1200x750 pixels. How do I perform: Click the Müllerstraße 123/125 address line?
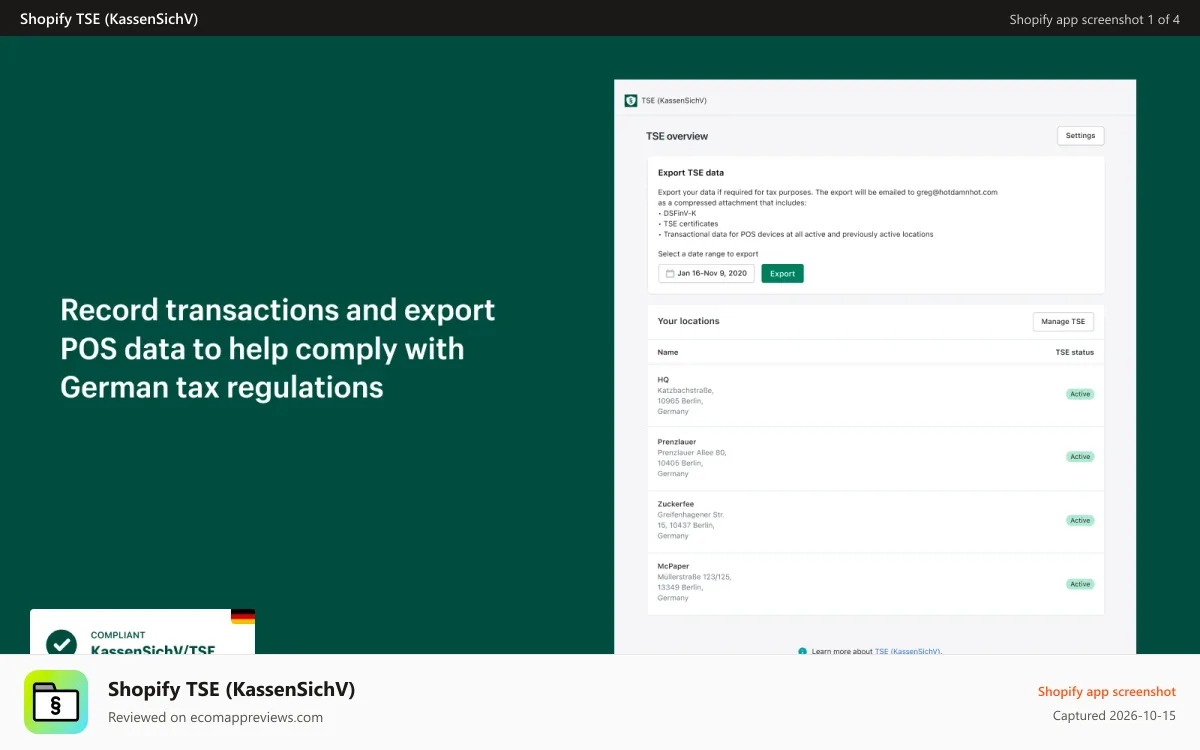(x=695, y=576)
